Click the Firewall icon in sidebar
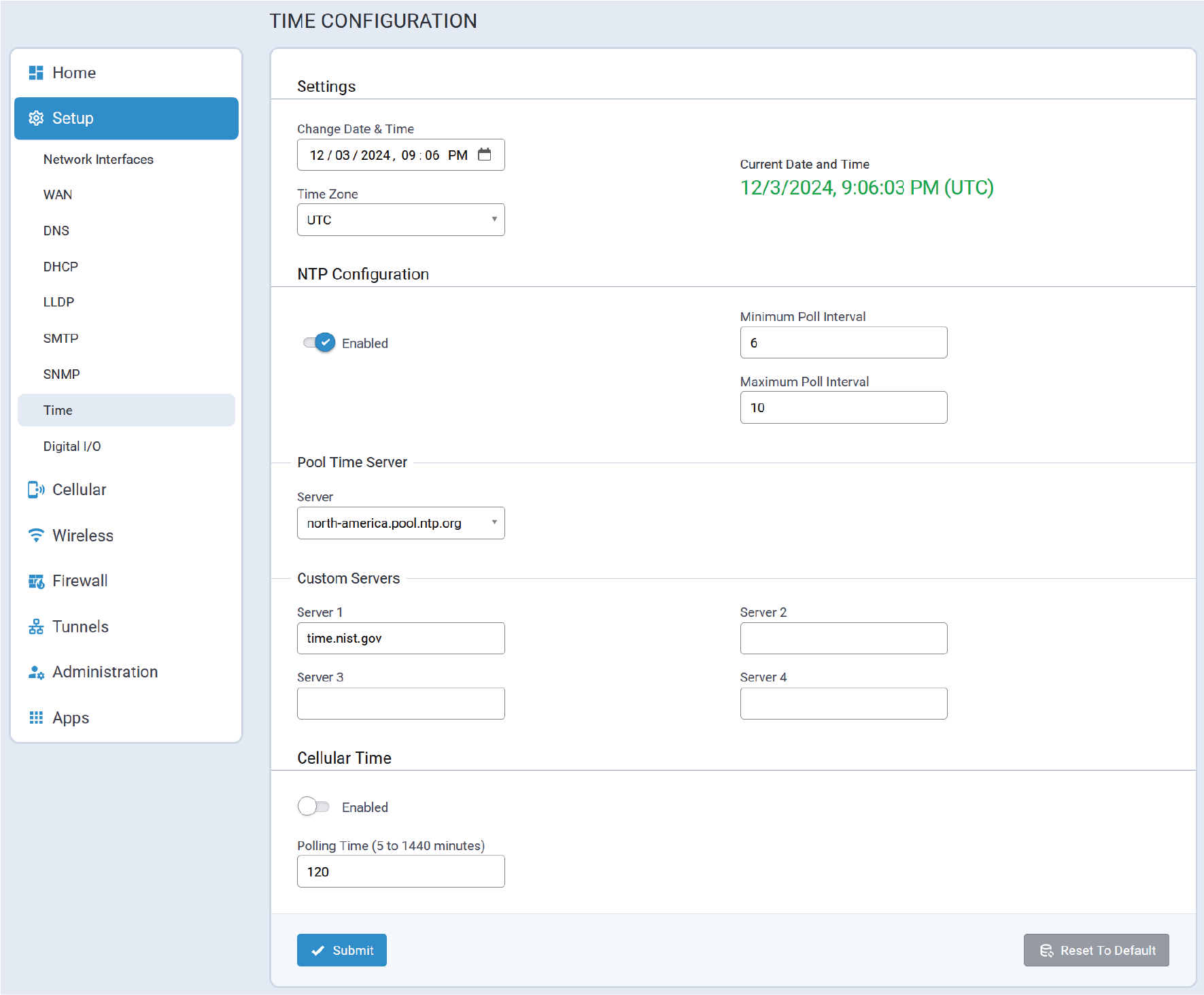The height and width of the screenshot is (995, 1204). click(36, 581)
